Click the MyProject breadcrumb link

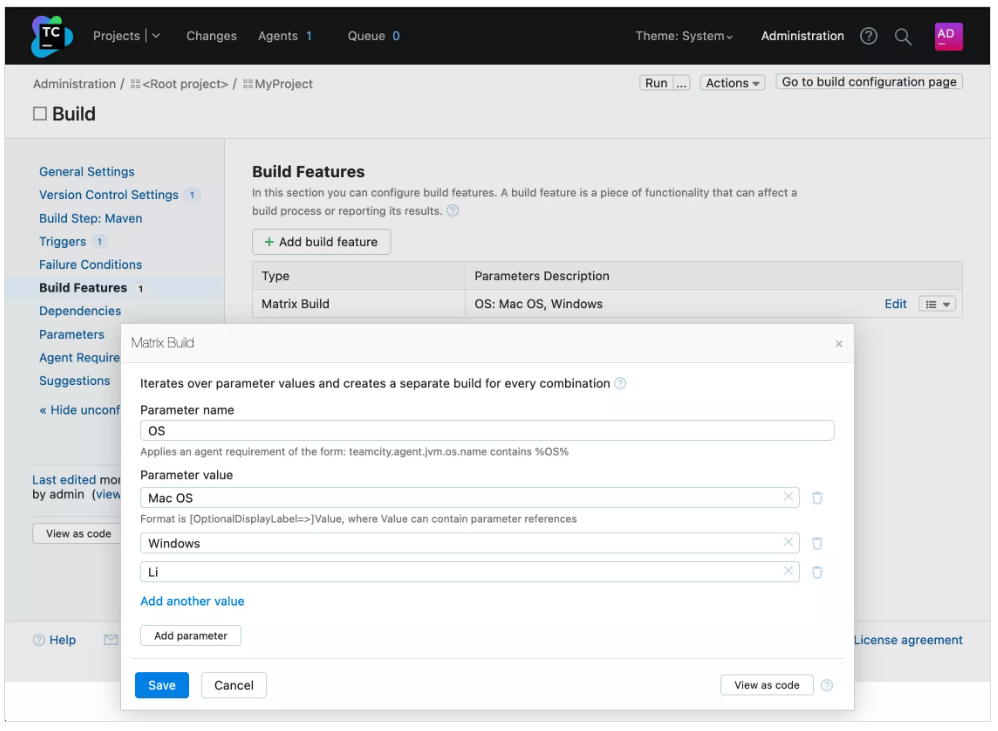tap(283, 84)
